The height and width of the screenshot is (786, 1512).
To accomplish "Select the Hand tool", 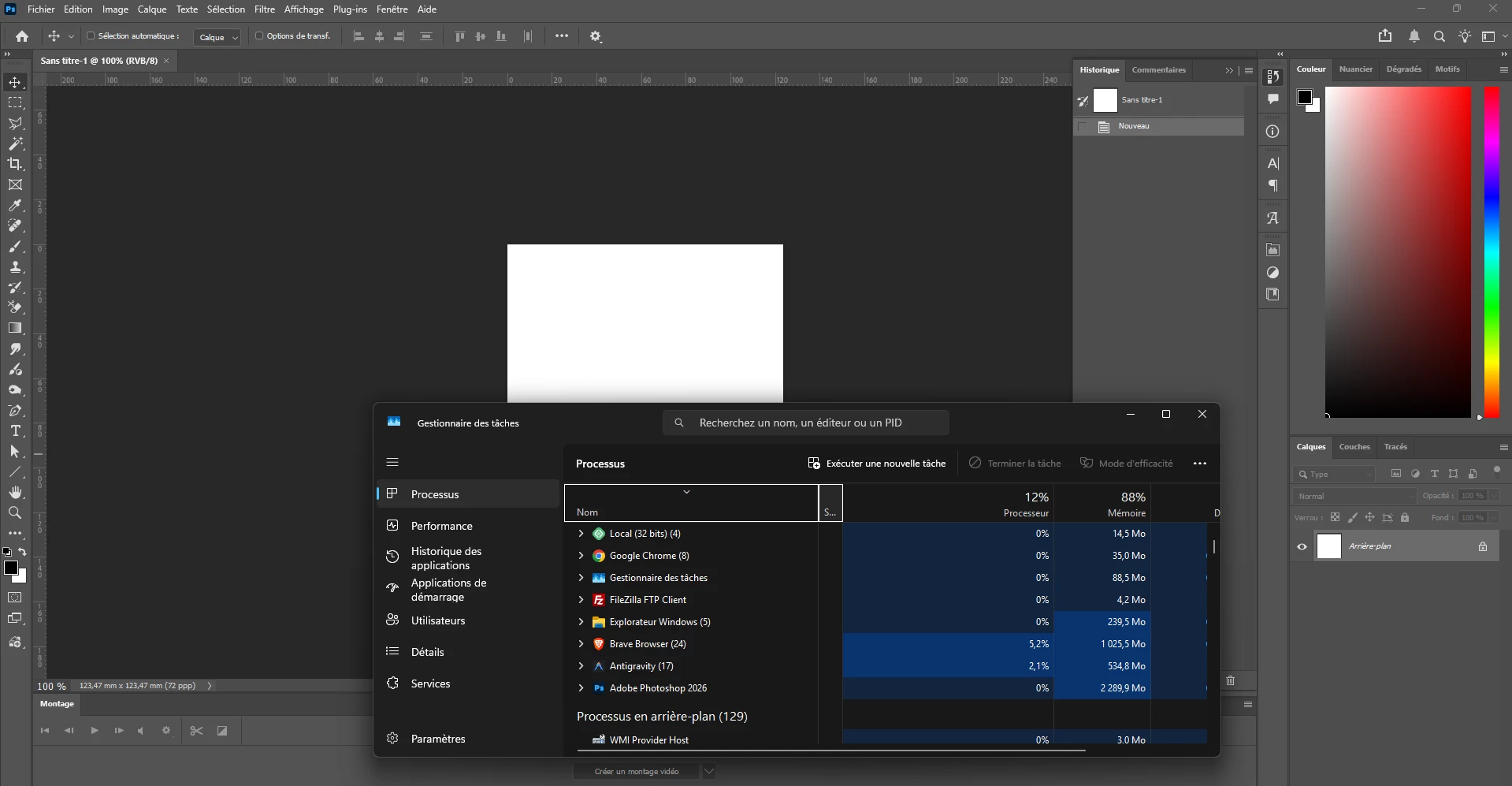I will click(x=15, y=493).
